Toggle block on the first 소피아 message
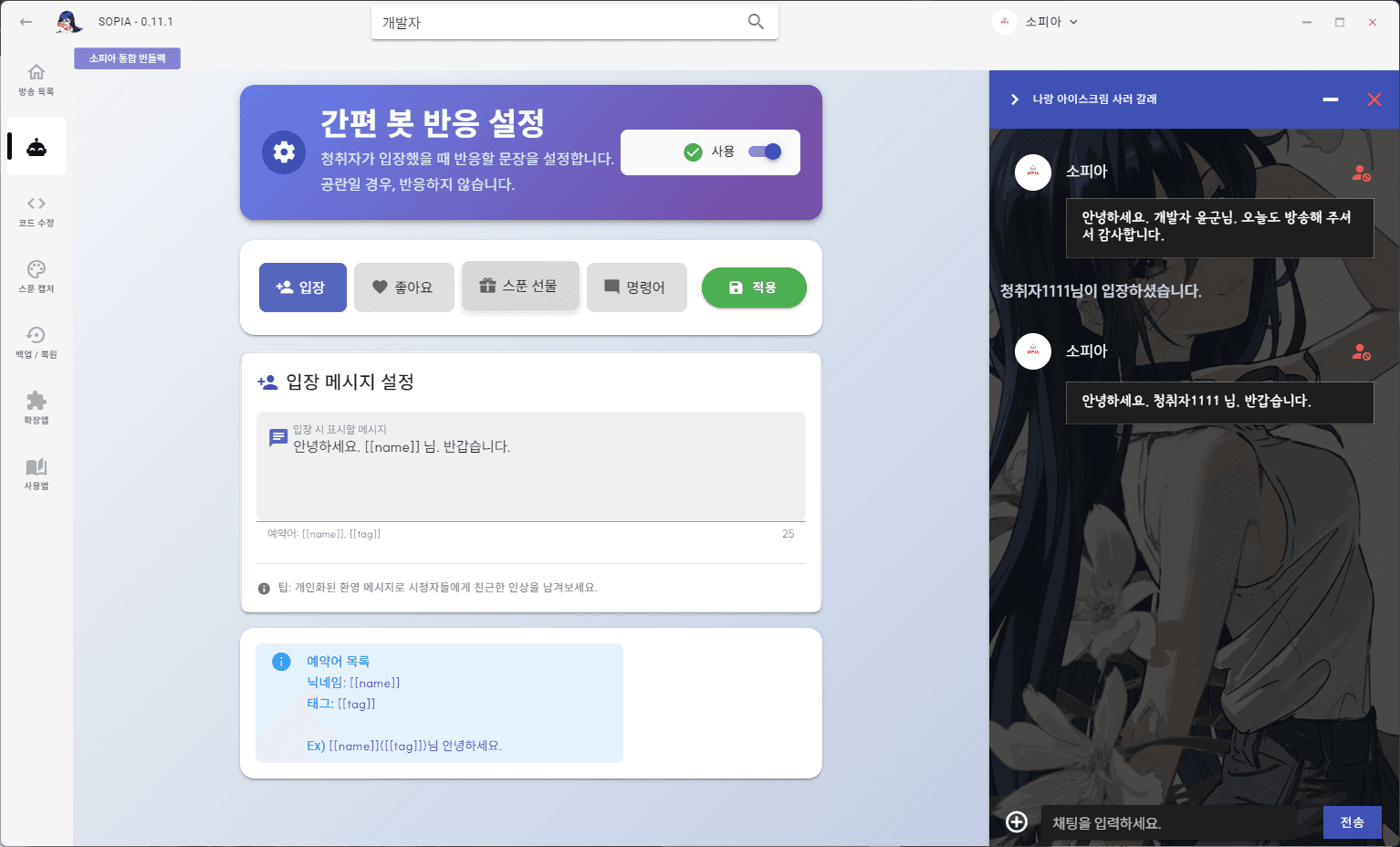Screen dimensions: 1400x847 coord(1361,173)
